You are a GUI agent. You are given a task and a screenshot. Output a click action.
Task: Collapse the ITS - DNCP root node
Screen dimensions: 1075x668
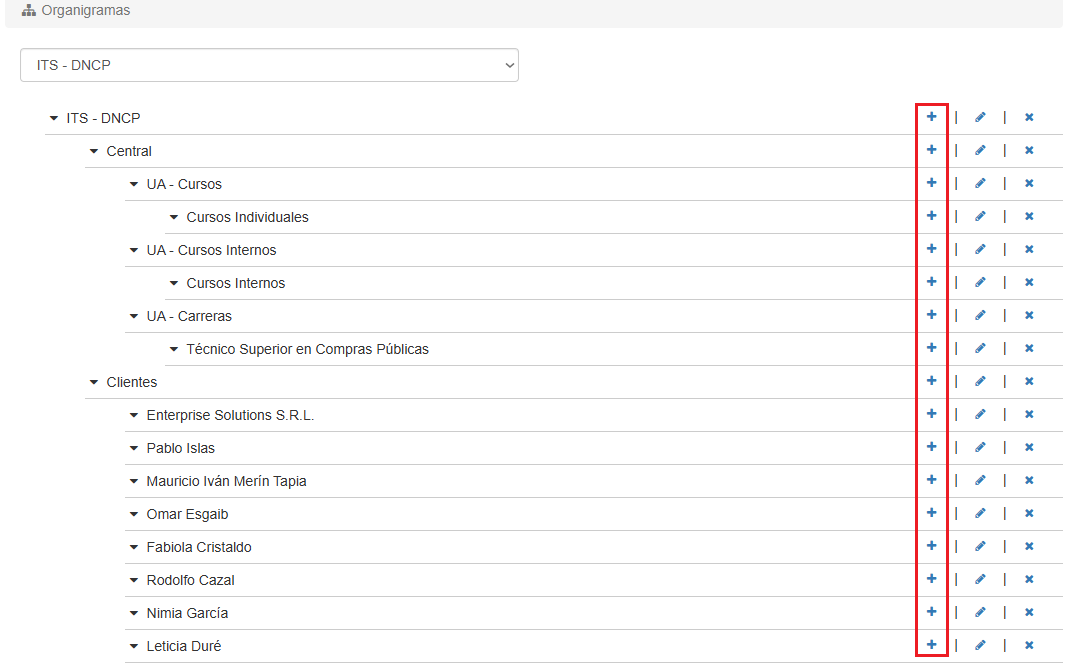(54, 118)
